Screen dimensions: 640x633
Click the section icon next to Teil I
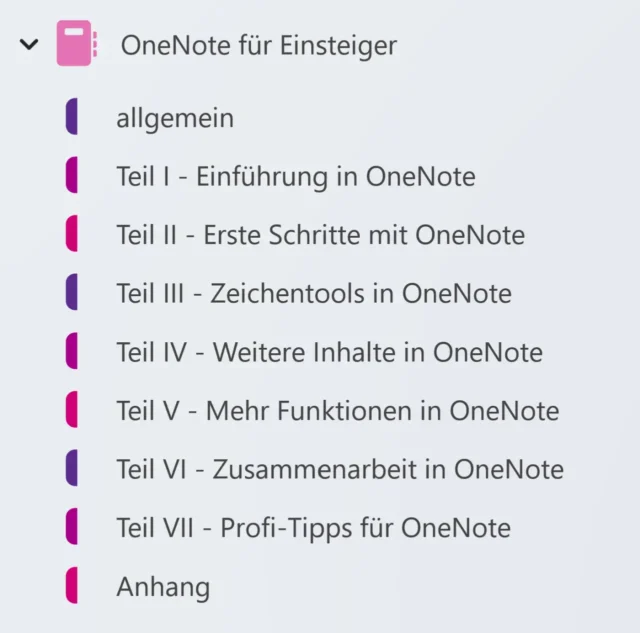(x=71, y=177)
